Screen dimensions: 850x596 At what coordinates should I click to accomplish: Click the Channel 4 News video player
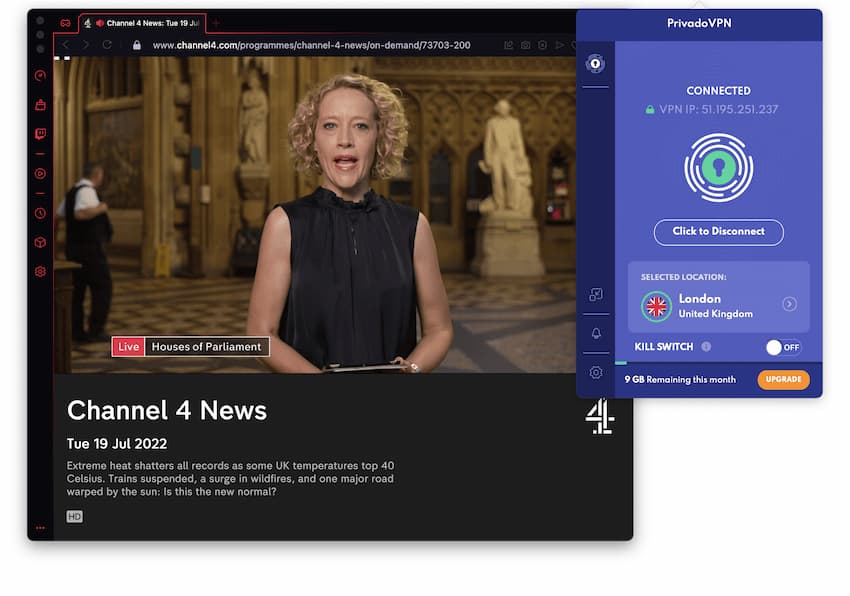tap(314, 215)
